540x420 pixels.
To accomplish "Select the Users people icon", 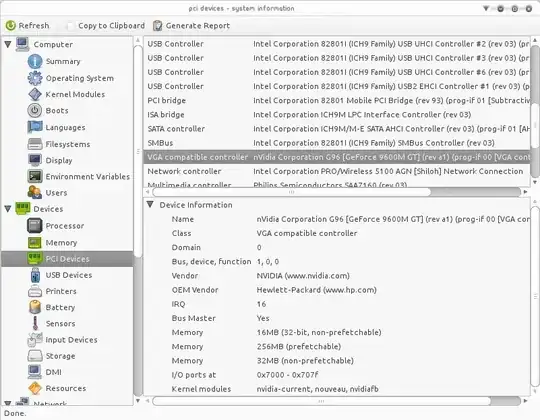I will pos(35,192).
